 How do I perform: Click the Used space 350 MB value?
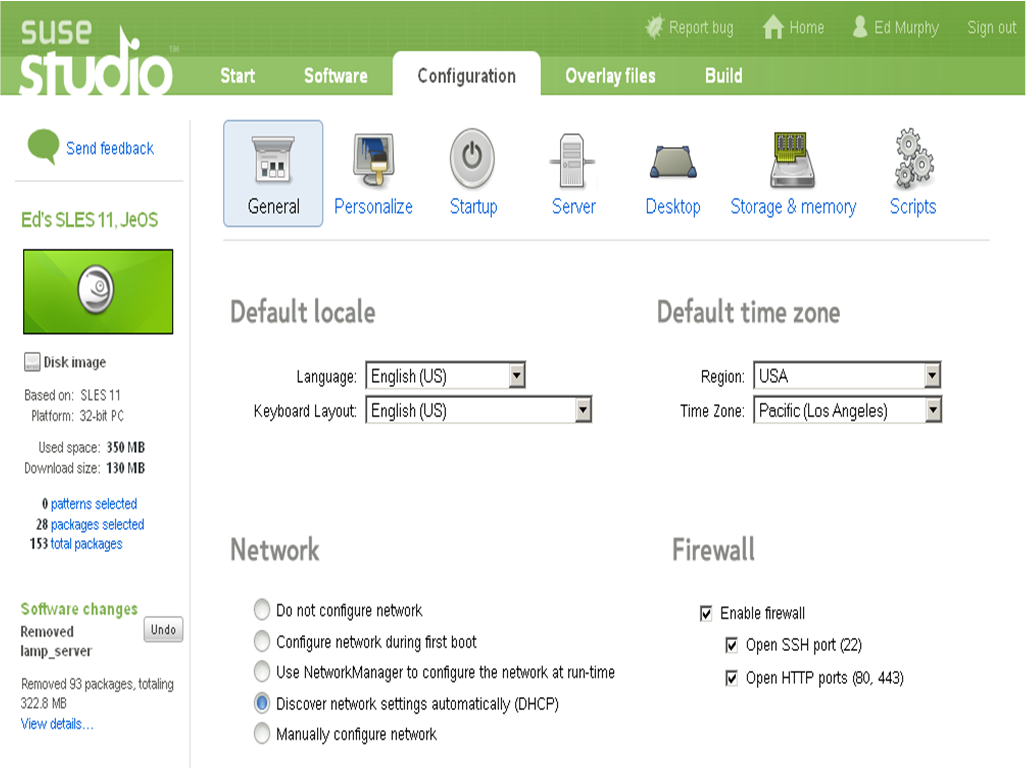click(x=126, y=447)
